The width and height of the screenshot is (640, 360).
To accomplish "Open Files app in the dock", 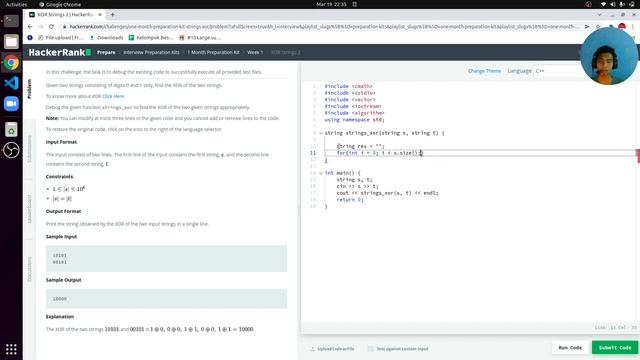I will click(x=11, y=41).
